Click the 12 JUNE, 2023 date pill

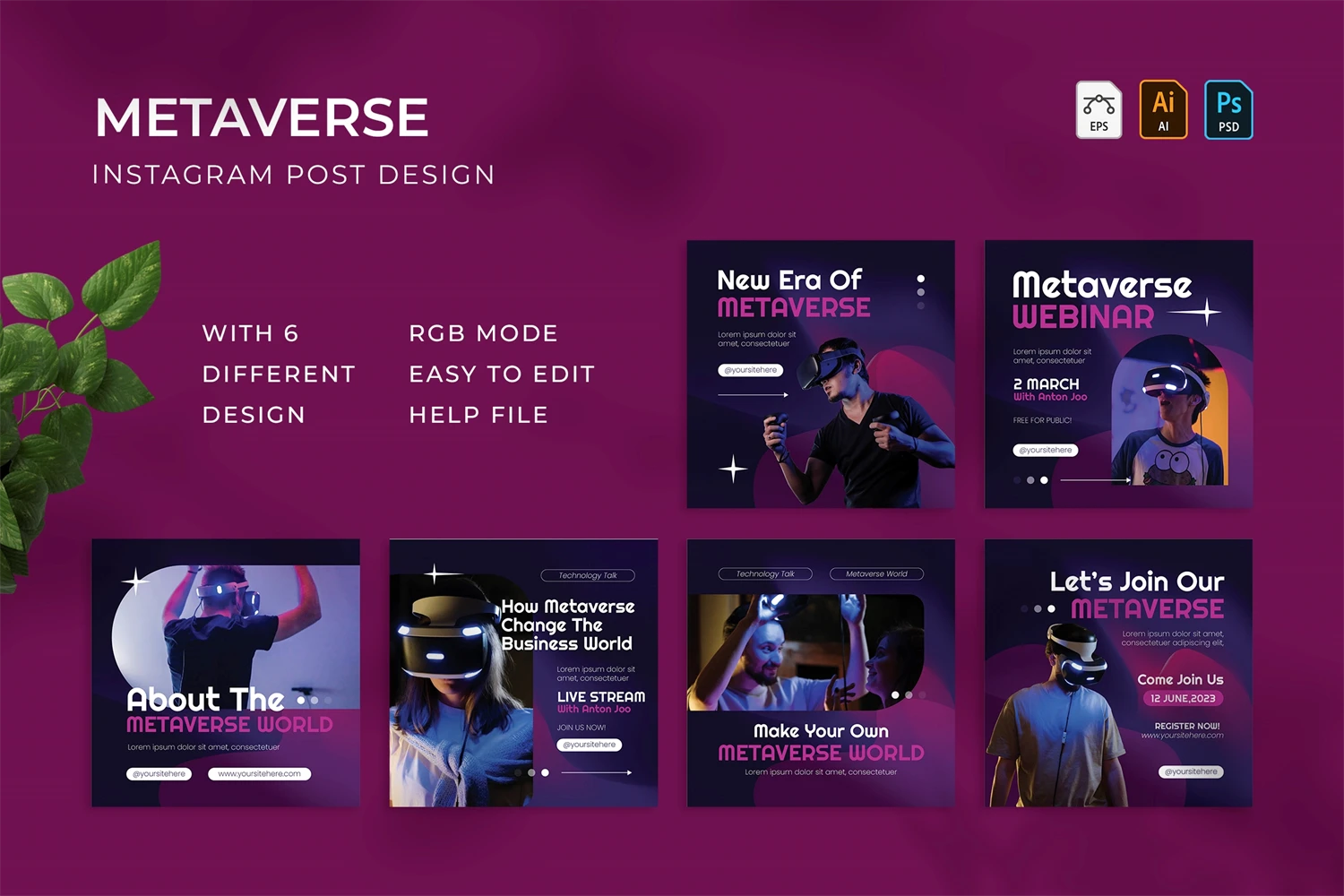(1183, 698)
